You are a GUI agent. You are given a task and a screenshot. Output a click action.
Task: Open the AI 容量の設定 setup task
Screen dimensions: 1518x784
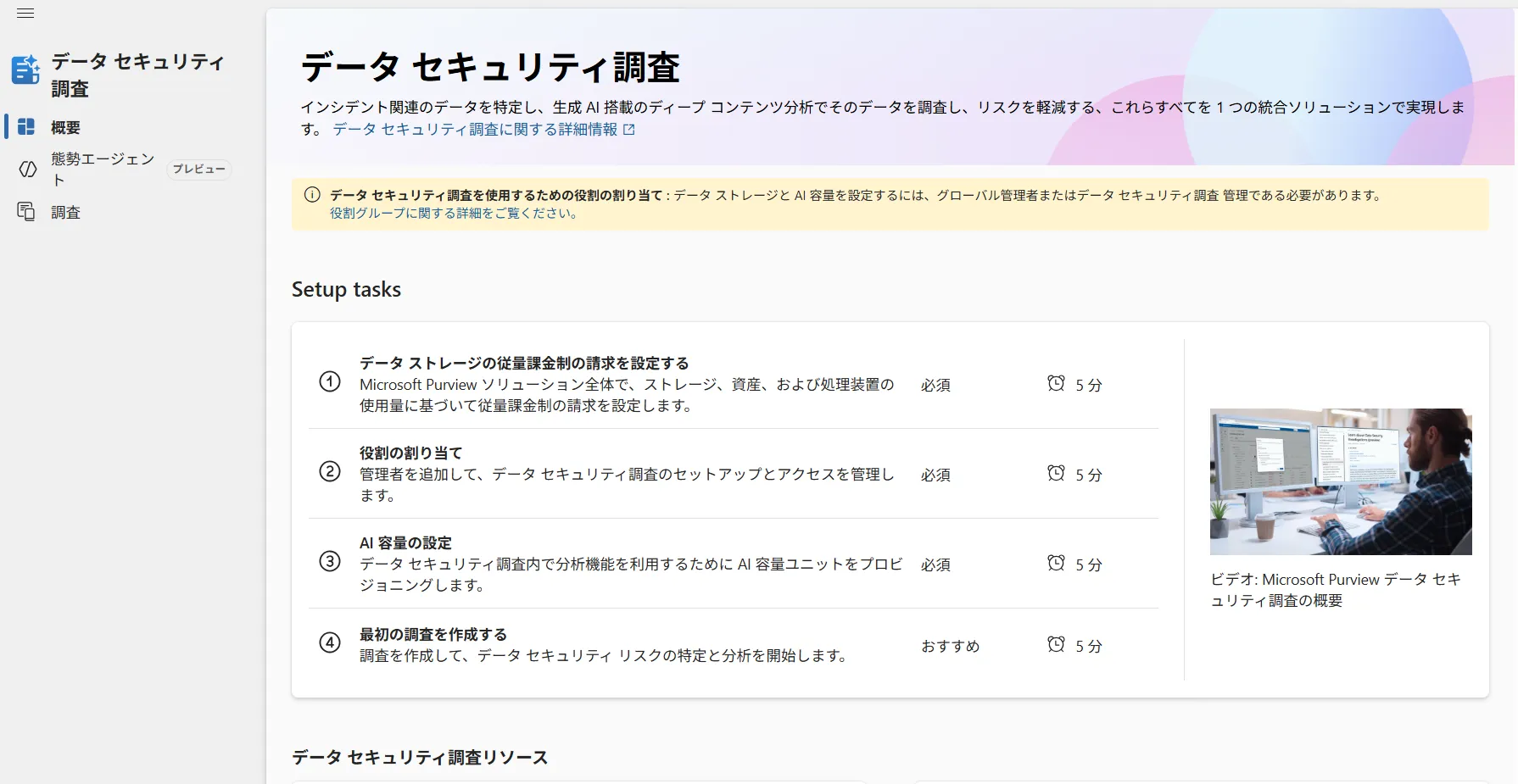(x=405, y=542)
